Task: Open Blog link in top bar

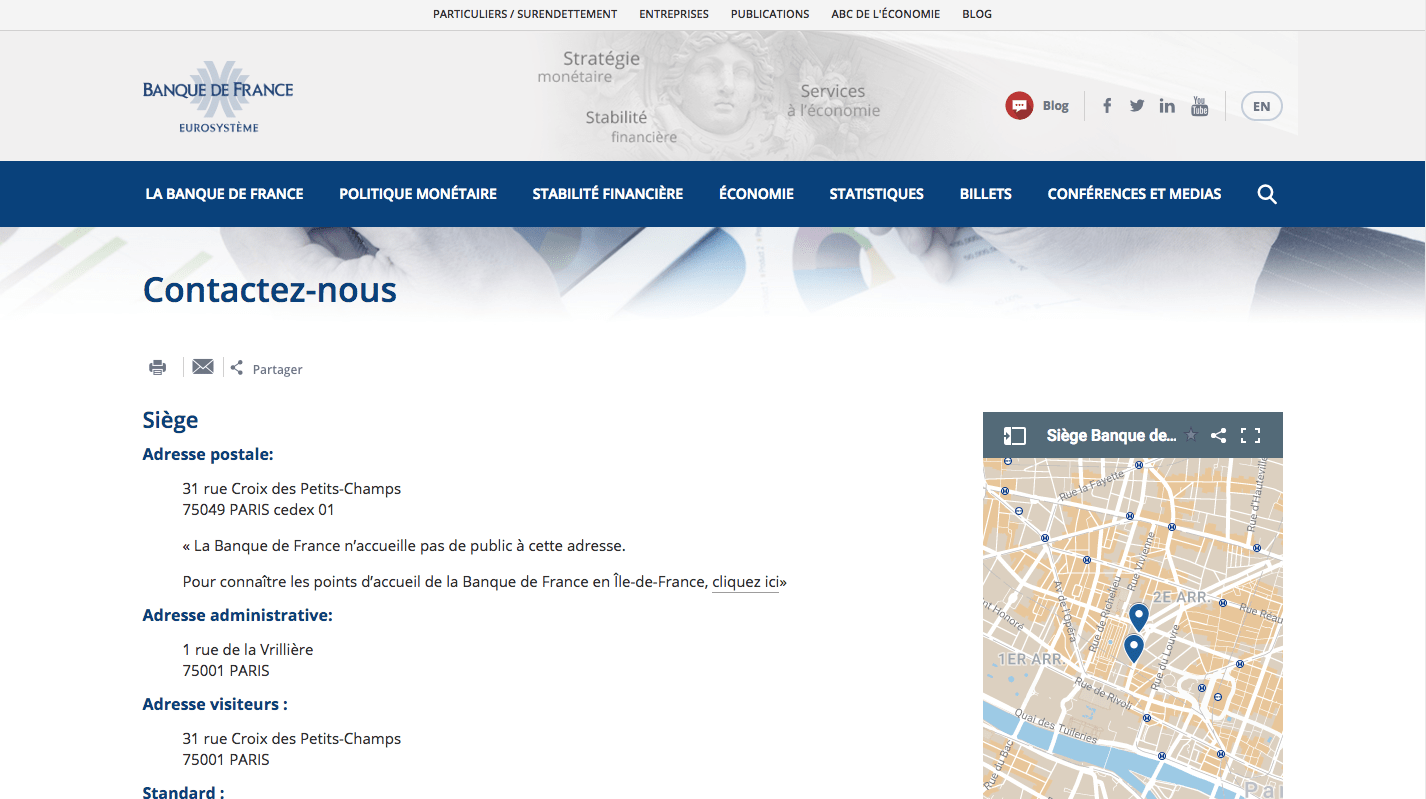Action: pyautogui.click(x=977, y=14)
